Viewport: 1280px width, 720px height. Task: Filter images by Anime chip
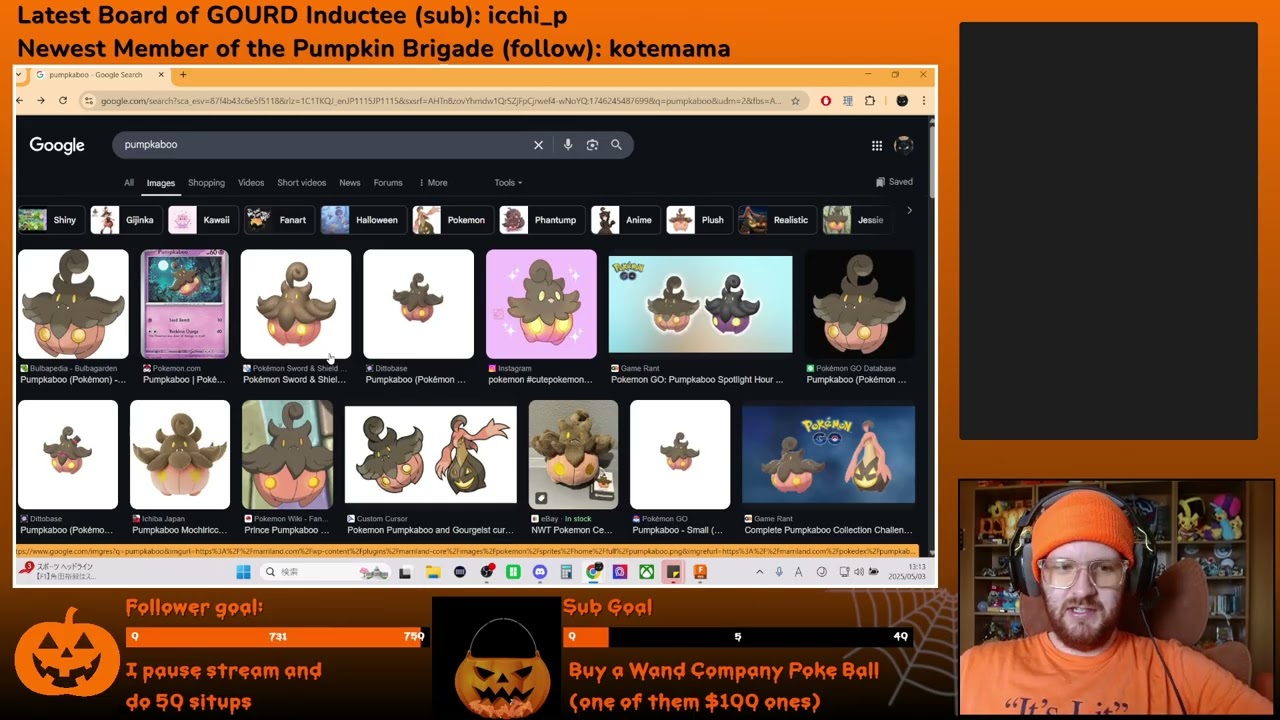624,220
